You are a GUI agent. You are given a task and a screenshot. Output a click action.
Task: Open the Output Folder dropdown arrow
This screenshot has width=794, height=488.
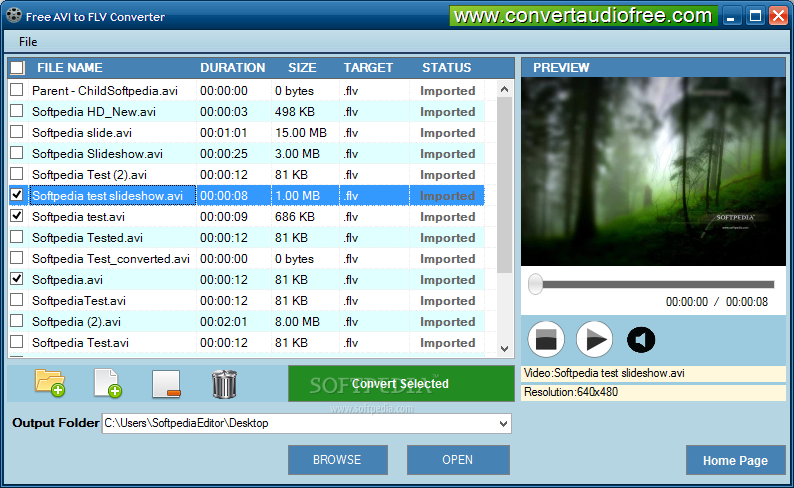[503, 423]
